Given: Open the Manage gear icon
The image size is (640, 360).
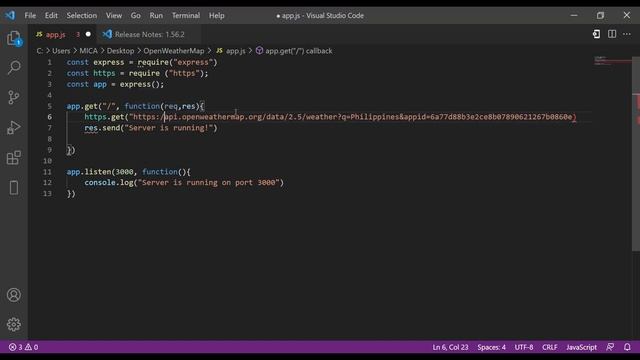Looking at the screenshot, I should 14,324.
